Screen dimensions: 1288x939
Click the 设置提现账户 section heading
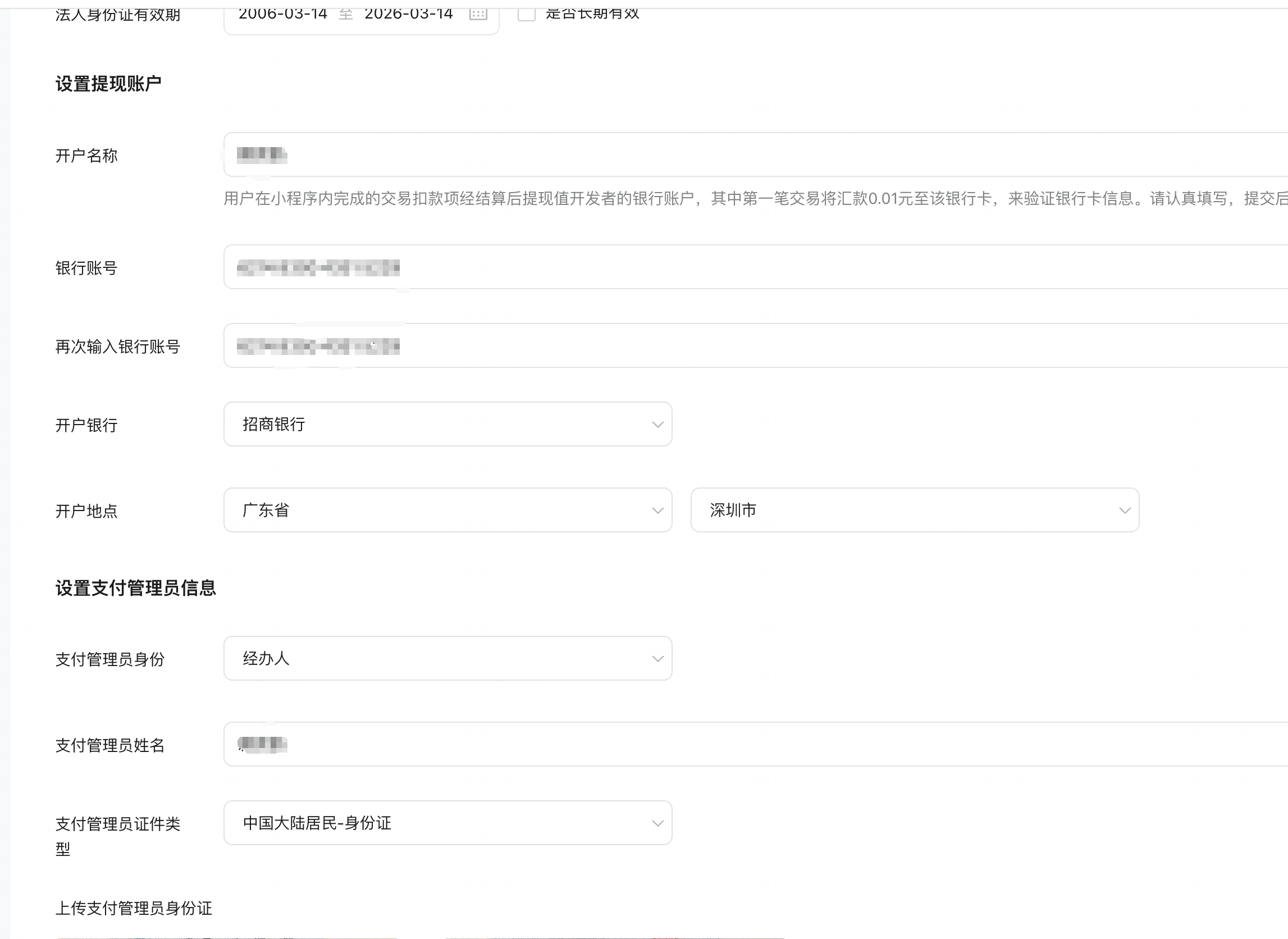click(108, 84)
